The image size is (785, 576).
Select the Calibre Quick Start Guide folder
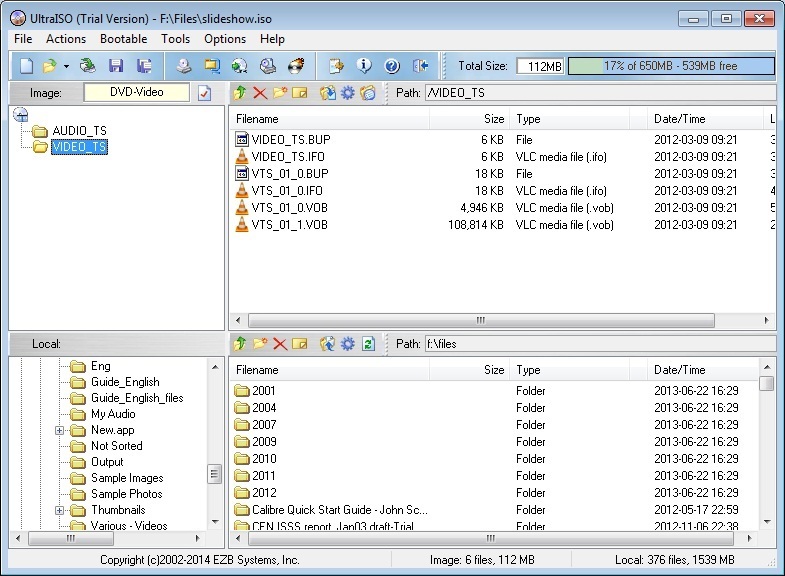coord(340,510)
